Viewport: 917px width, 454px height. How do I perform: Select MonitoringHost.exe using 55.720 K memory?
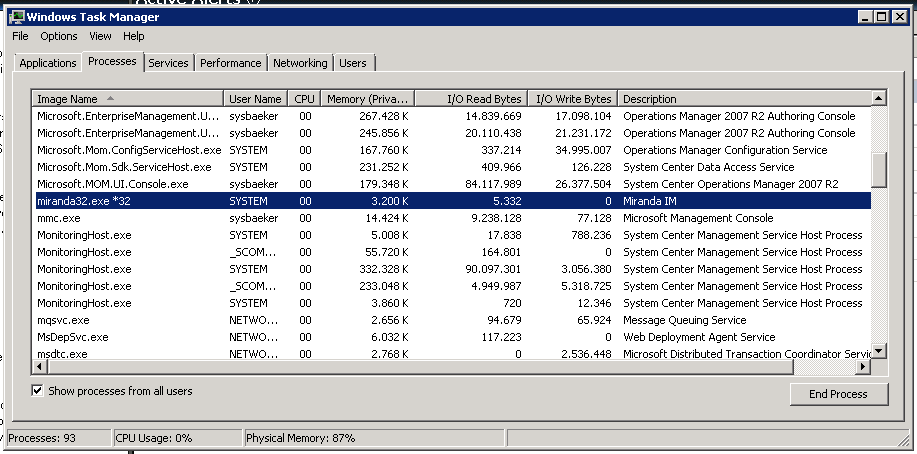[453, 252]
